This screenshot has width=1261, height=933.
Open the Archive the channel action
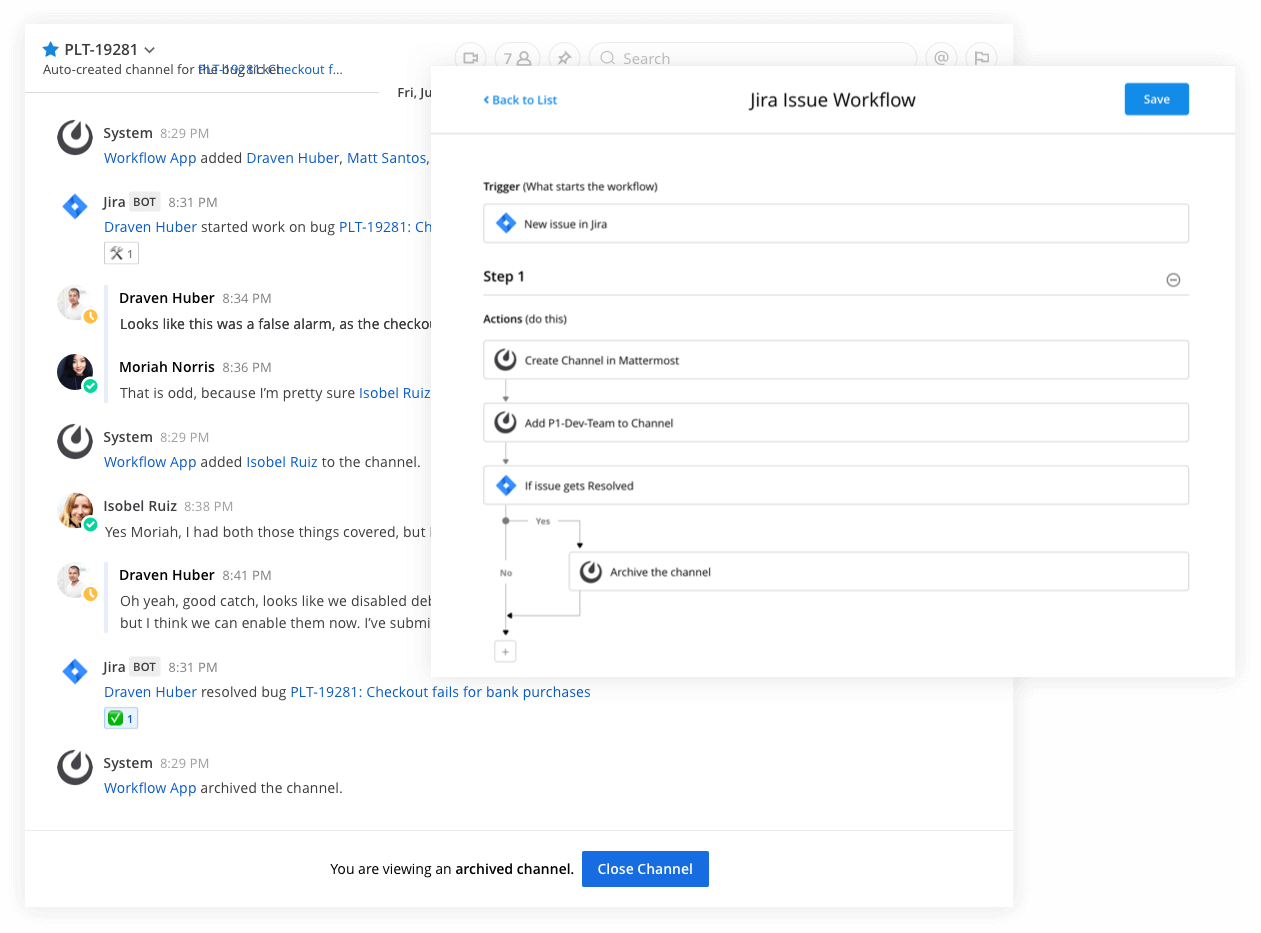pyautogui.click(x=879, y=572)
